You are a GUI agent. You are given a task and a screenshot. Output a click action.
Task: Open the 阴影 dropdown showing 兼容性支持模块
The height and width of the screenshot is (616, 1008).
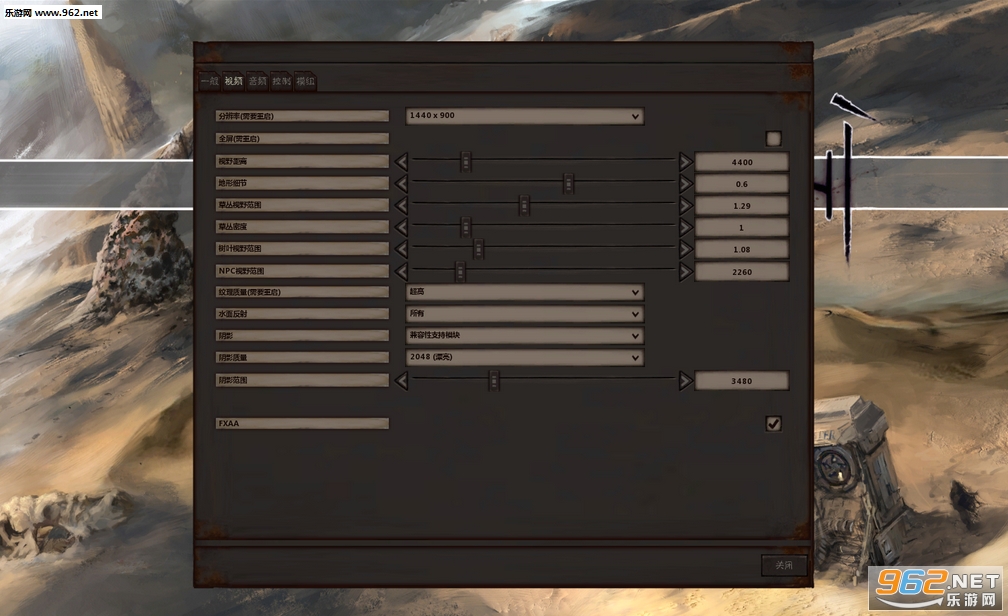[x=525, y=336]
